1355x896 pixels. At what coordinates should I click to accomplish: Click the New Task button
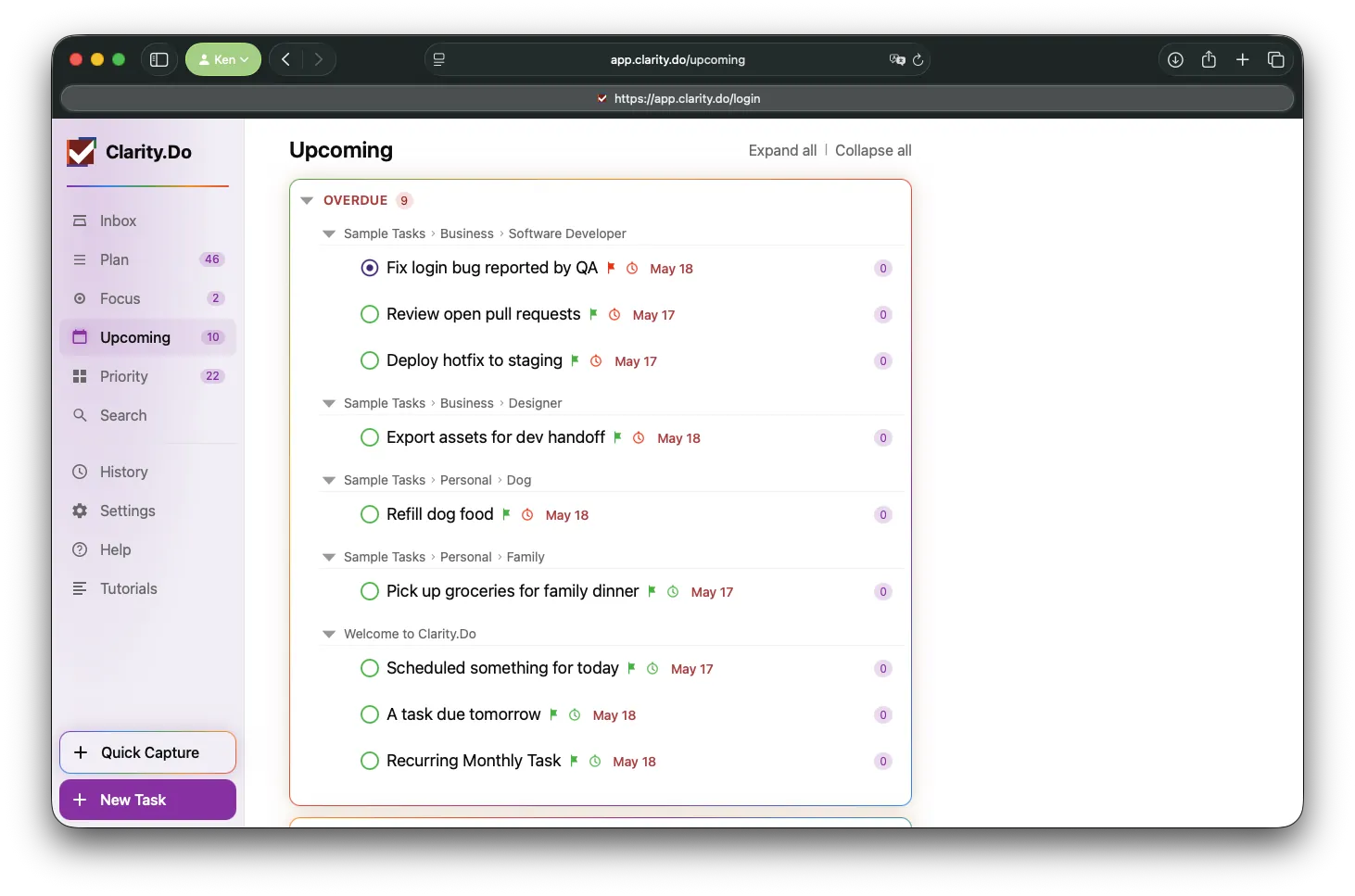(148, 800)
